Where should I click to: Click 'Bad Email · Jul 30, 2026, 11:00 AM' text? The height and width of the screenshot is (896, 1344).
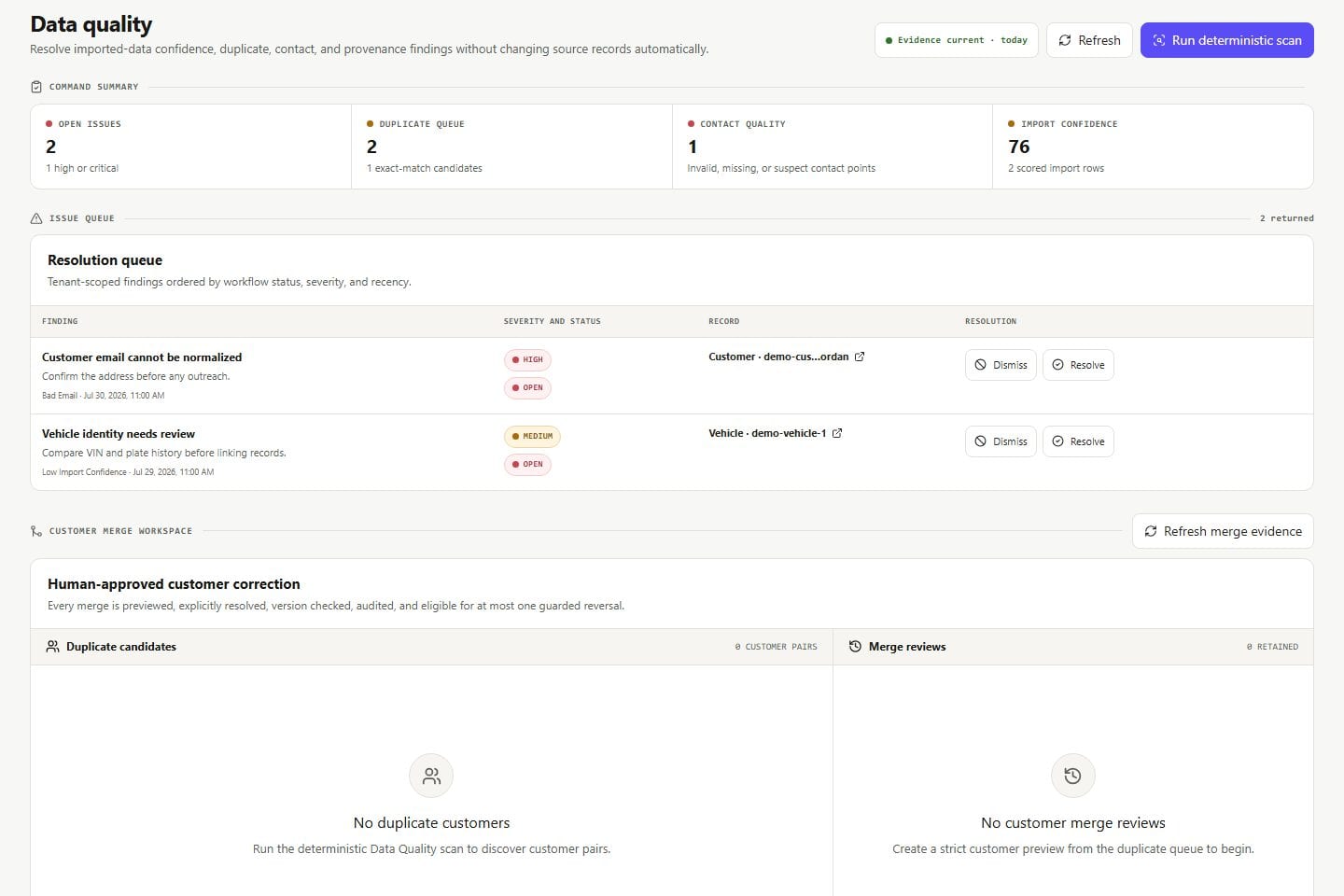tap(103, 395)
